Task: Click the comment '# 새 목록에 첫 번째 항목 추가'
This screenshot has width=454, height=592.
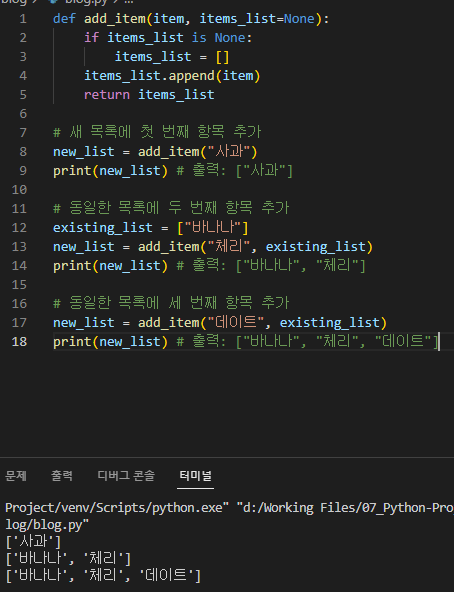Action: pyautogui.click(x=157, y=132)
